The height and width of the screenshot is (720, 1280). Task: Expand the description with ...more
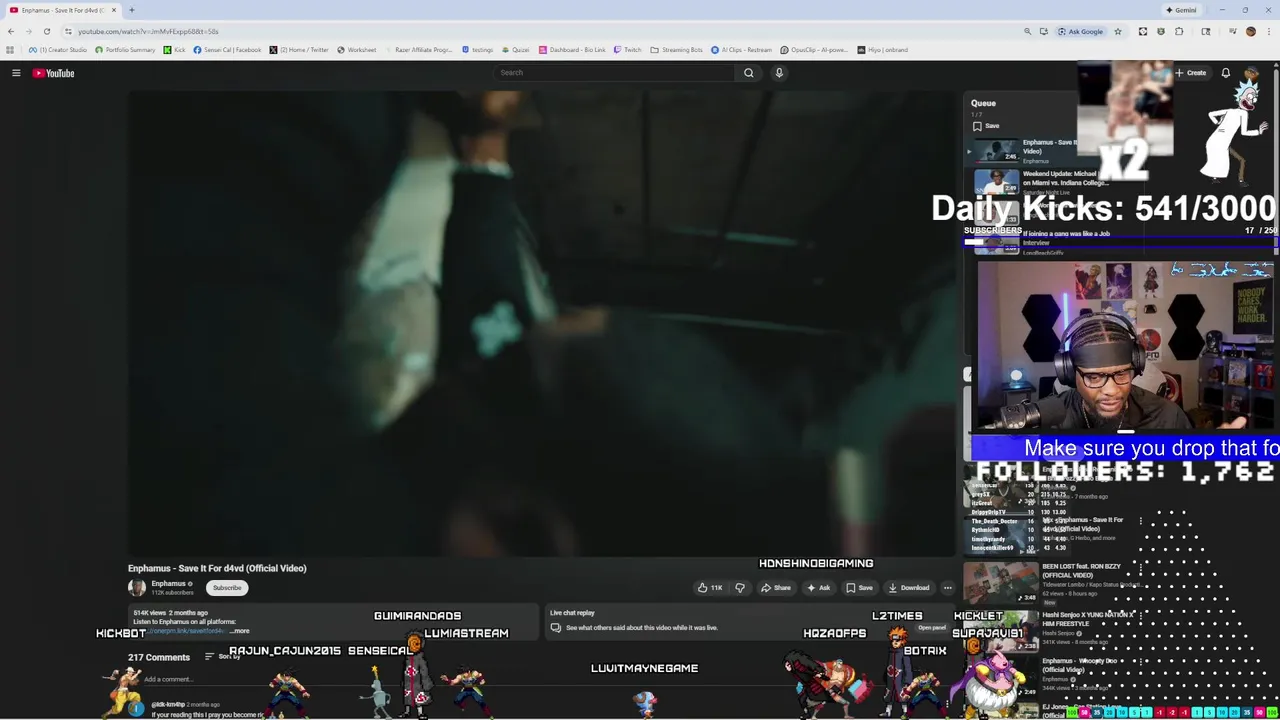tap(239, 631)
